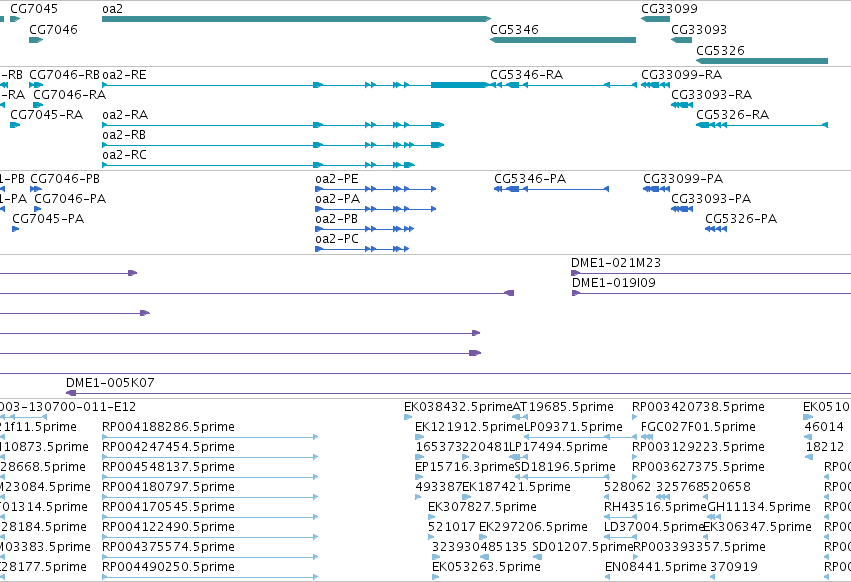Click EST RP004490250.5prime
Screen dimensions: 851x582
pyautogui.click(x=168, y=568)
